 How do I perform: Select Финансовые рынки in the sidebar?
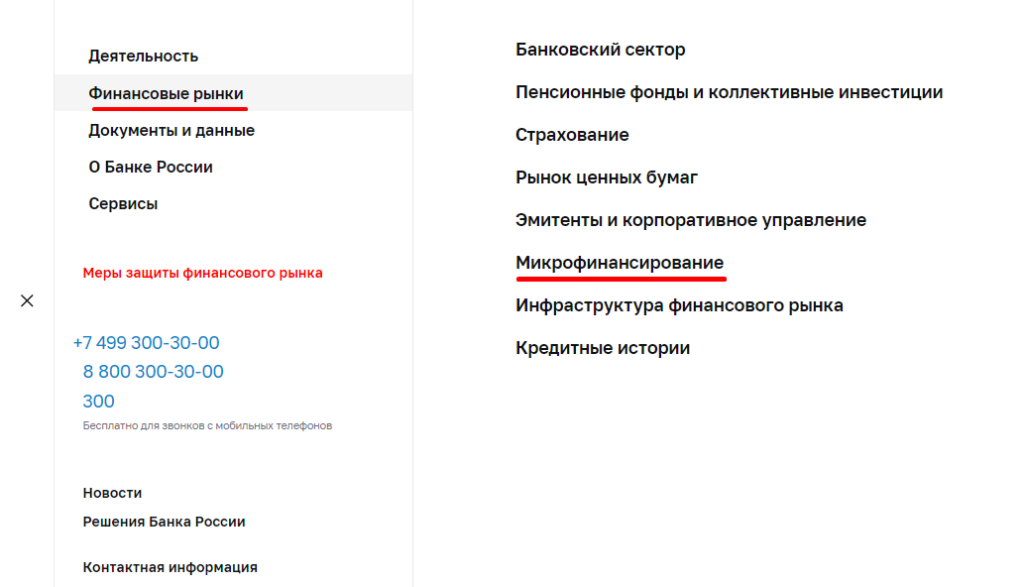[166, 93]
